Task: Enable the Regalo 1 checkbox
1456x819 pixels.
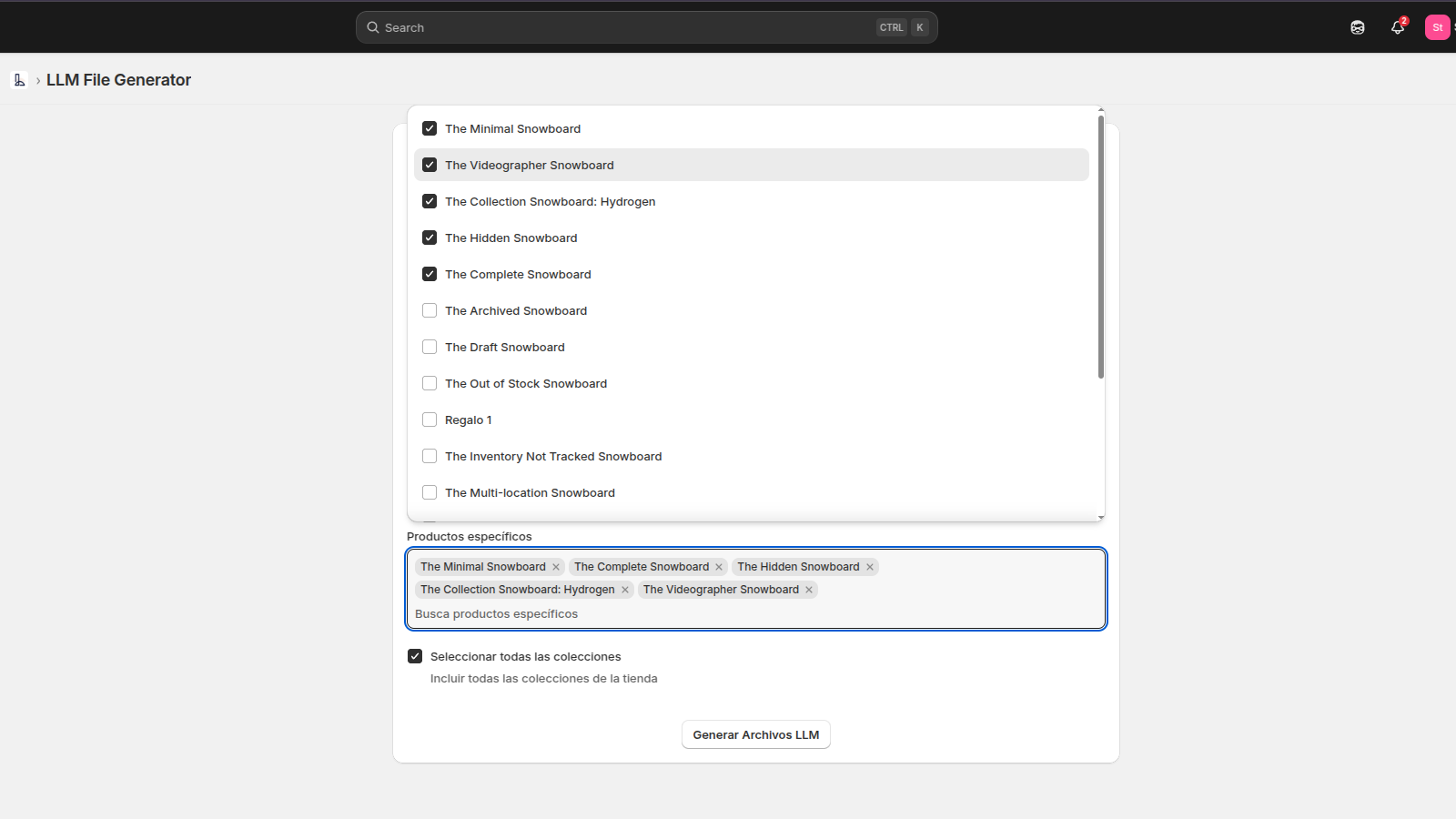Action: 429,420
